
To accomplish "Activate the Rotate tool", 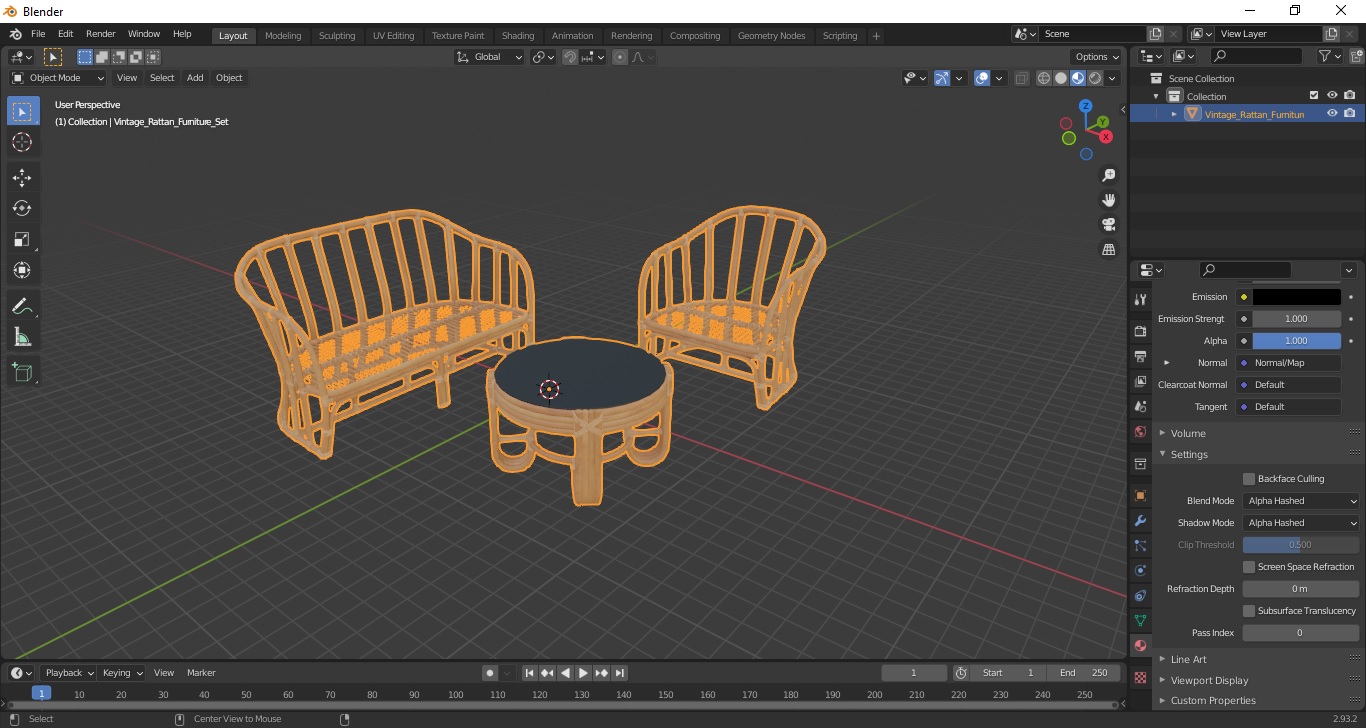I will tap(22, 208).
